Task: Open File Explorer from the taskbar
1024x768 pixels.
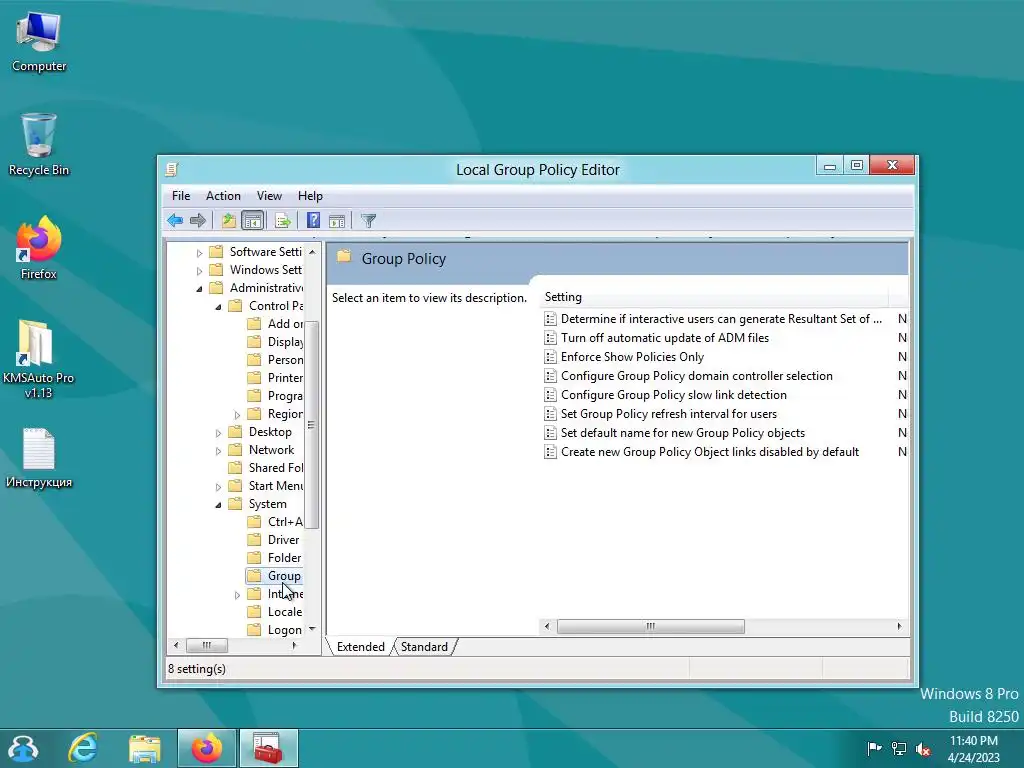Action: pyautogui.click(x=144, y=748)
